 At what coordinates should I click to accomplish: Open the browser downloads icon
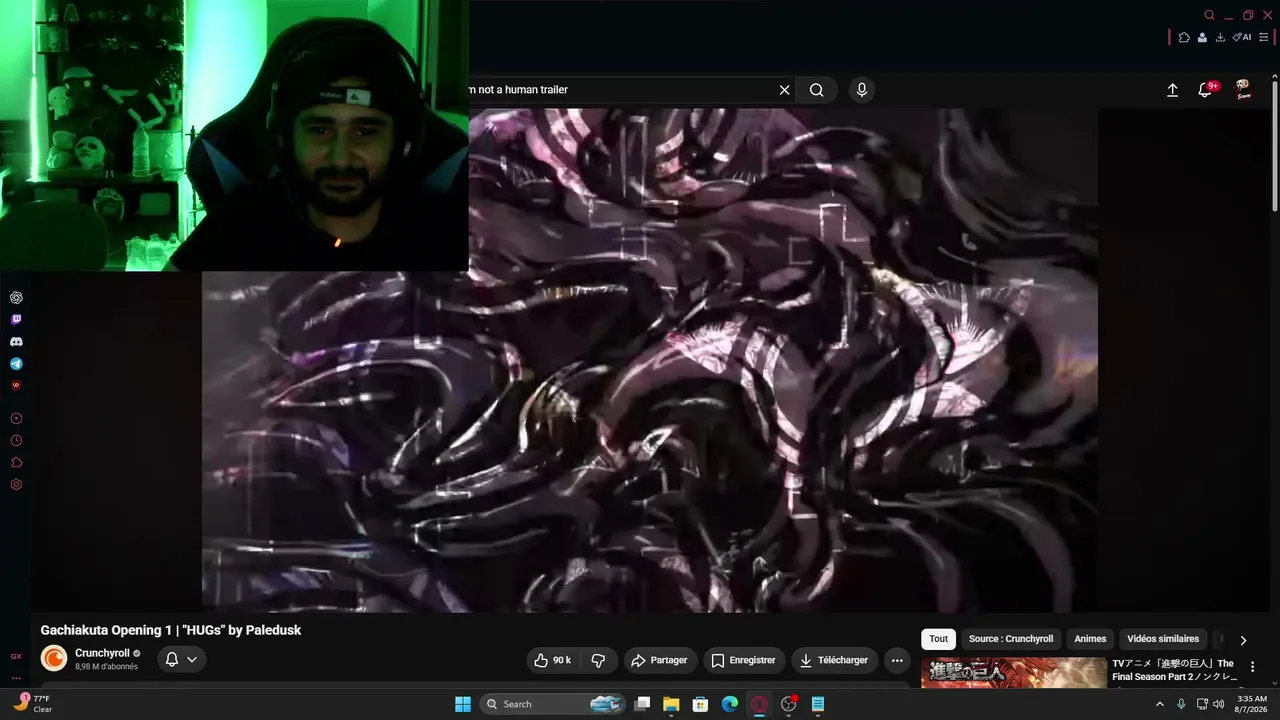[x=1220, y=37]
